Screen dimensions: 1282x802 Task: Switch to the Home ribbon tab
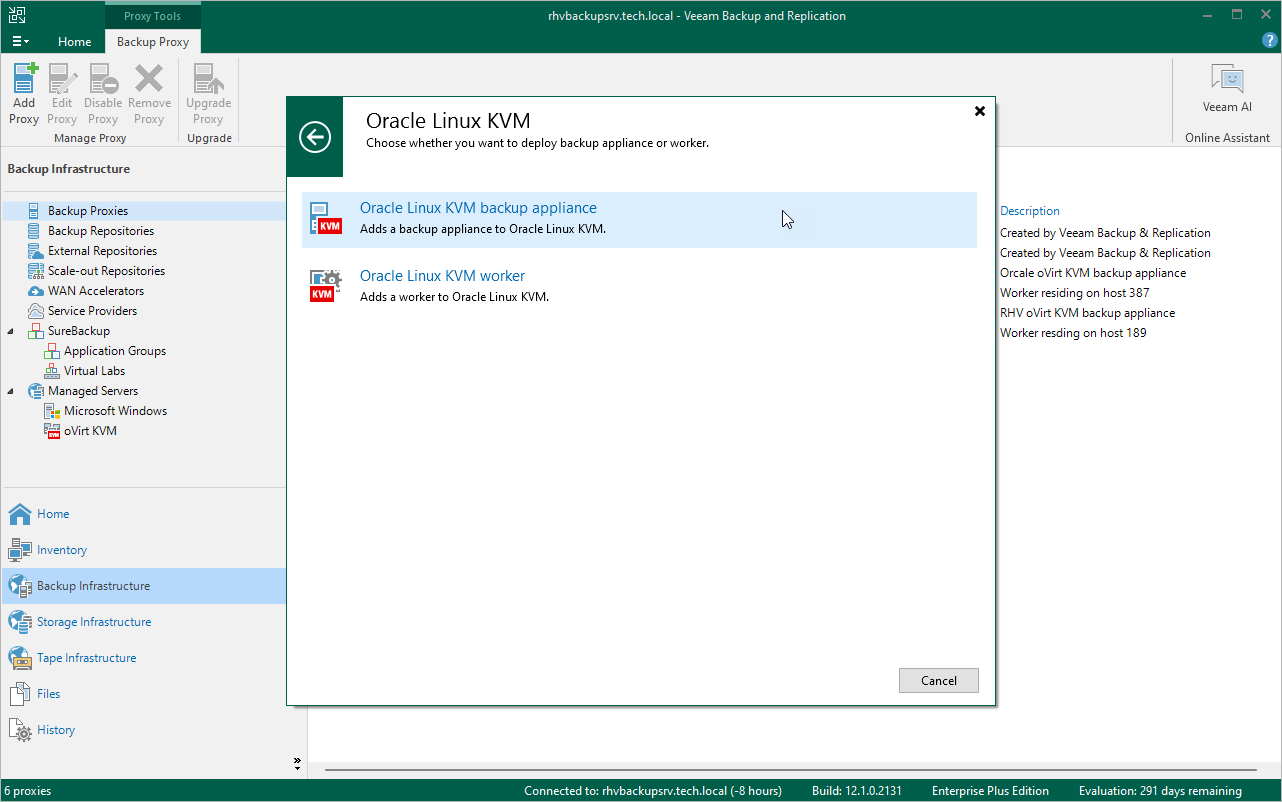[75, 42]
